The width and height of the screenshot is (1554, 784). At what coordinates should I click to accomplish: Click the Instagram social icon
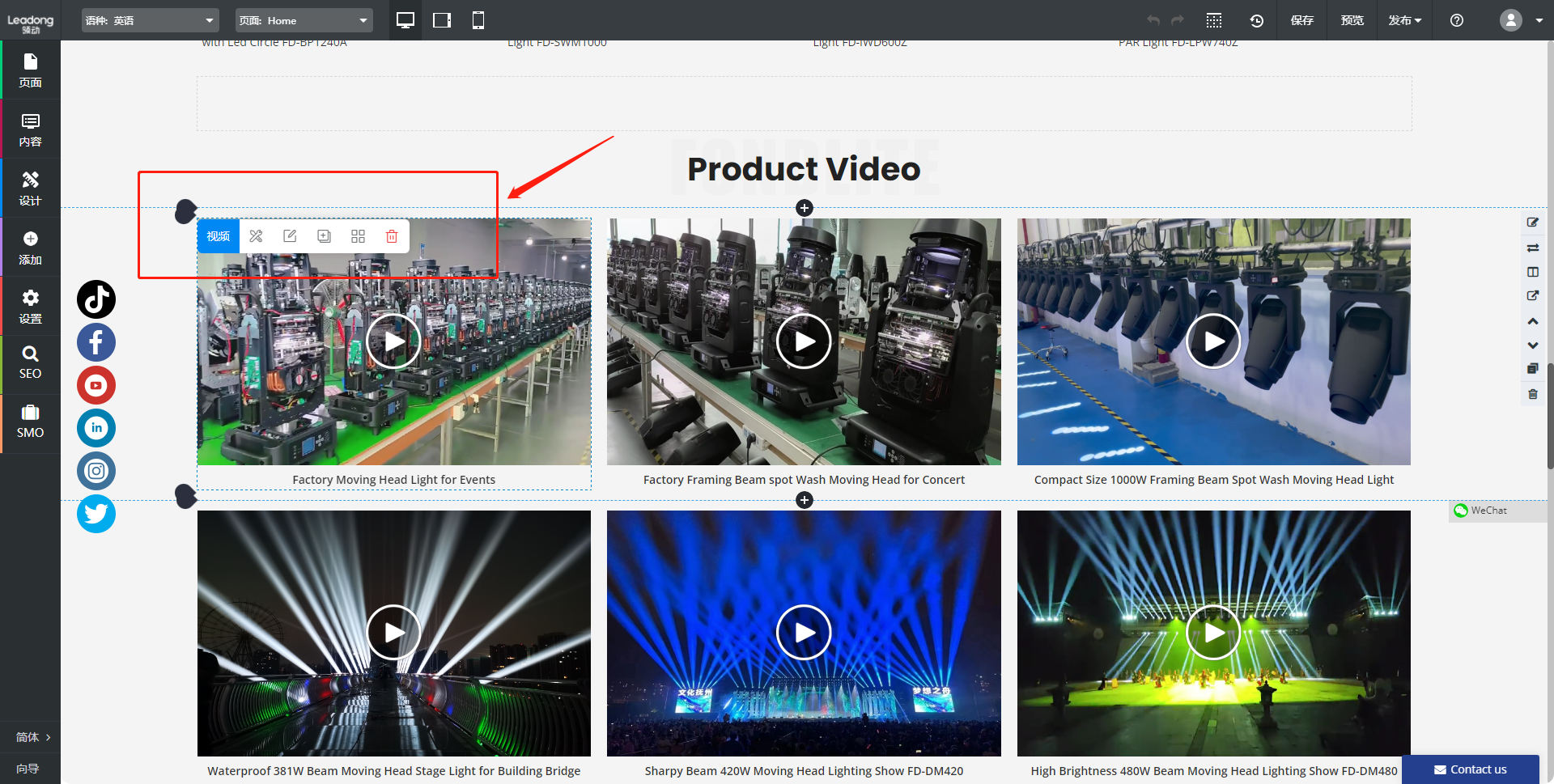[96, 471]
